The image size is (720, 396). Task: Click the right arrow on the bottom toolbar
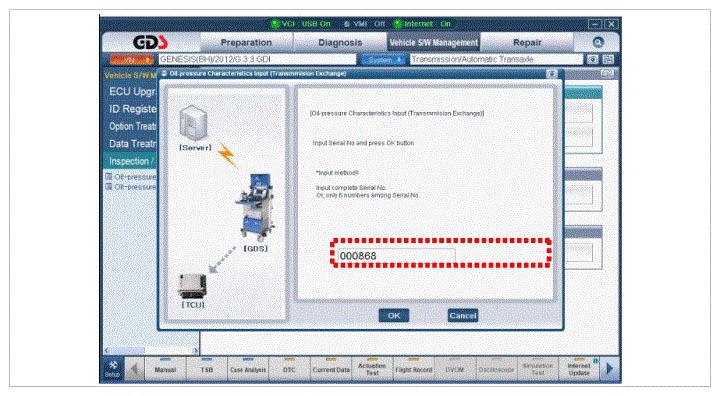pyautogui.click(x=609, y=368)
